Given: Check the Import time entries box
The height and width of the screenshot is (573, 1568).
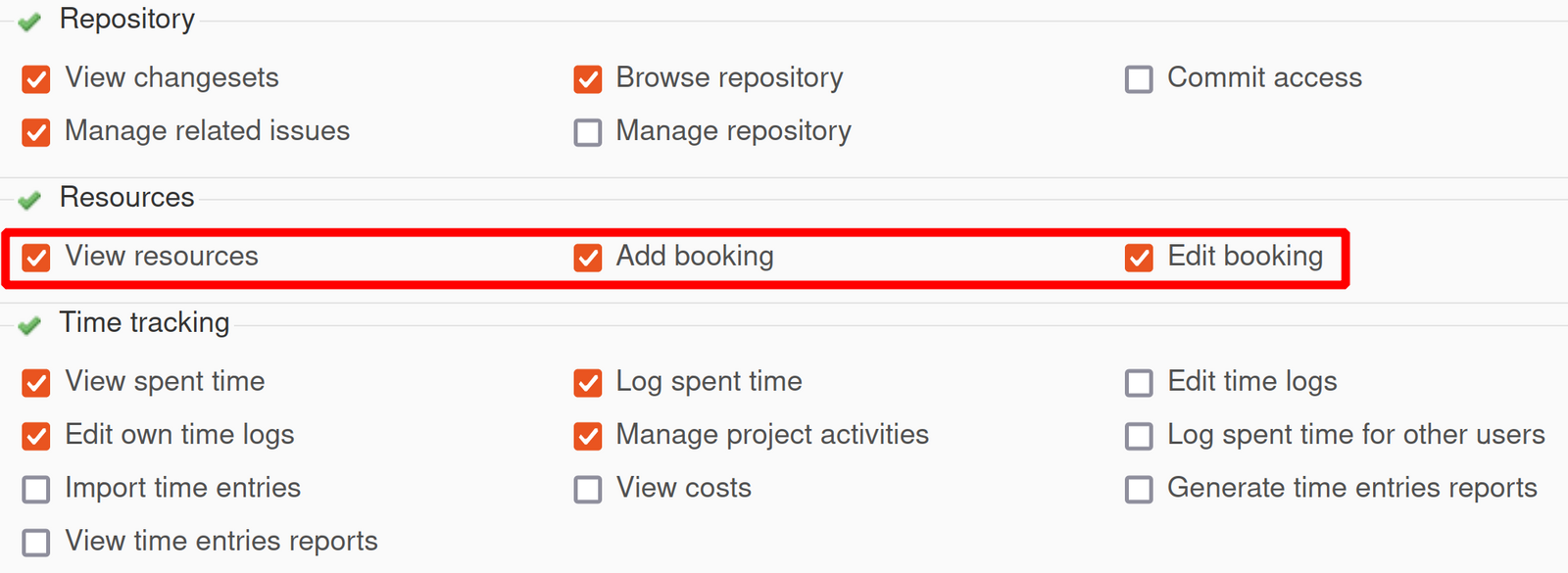Looking at the screenshot, I should [35, 489].
